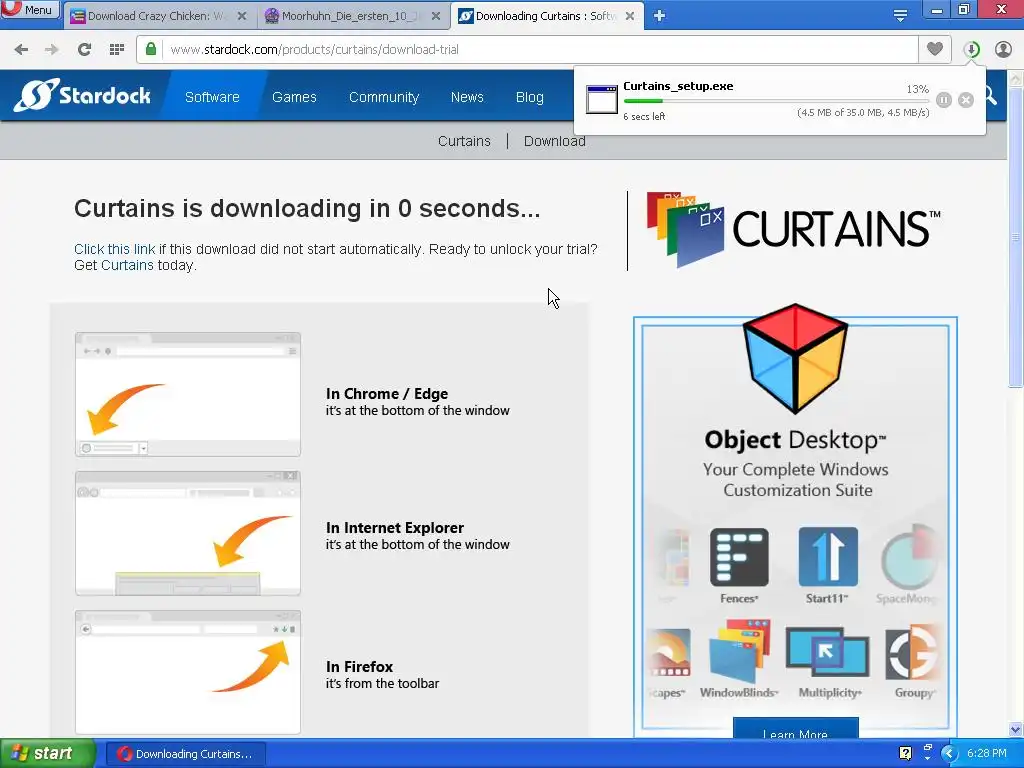Open the tab menu icon in title bar
Viewport: 1024px width, 768px height.
tap(900, 16)
